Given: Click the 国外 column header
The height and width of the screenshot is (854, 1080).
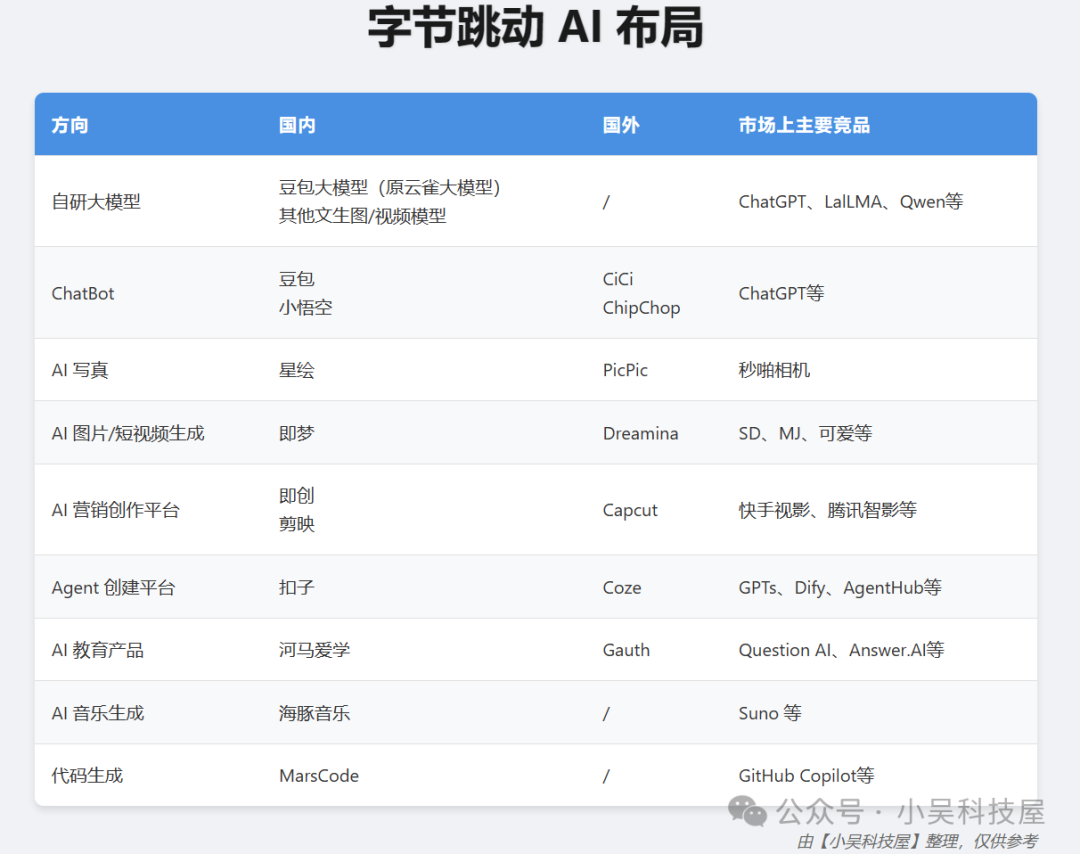Looking at the screenshot, I should 621,125.
